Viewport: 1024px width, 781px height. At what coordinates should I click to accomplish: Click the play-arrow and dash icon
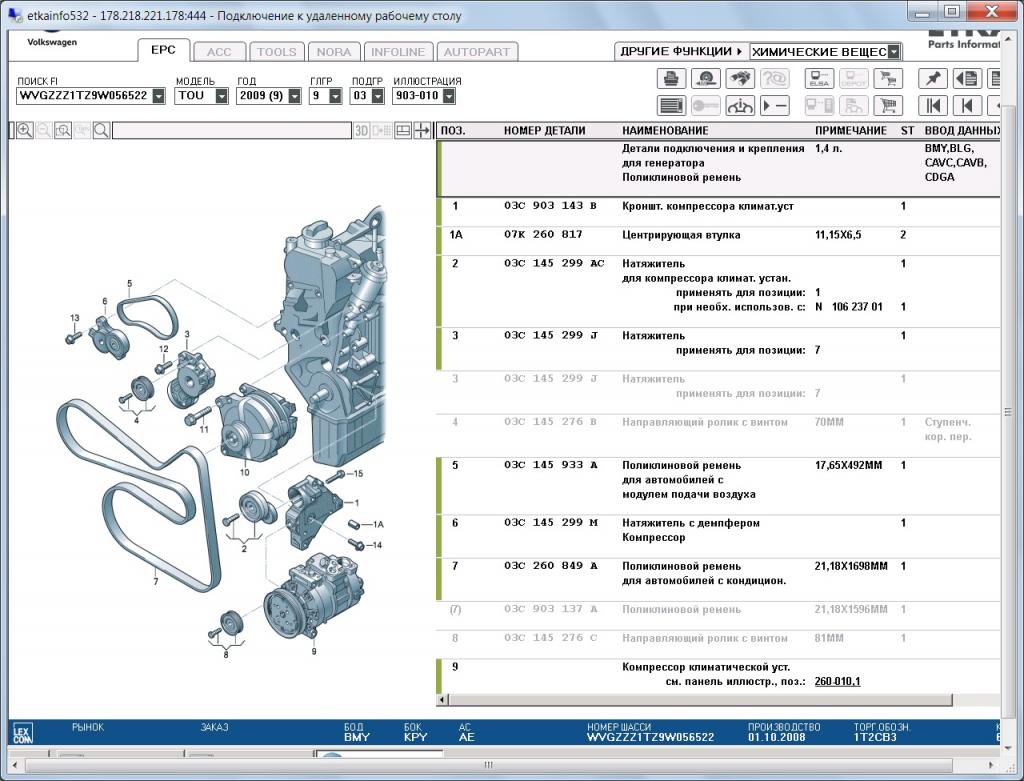tap(775, 105)
